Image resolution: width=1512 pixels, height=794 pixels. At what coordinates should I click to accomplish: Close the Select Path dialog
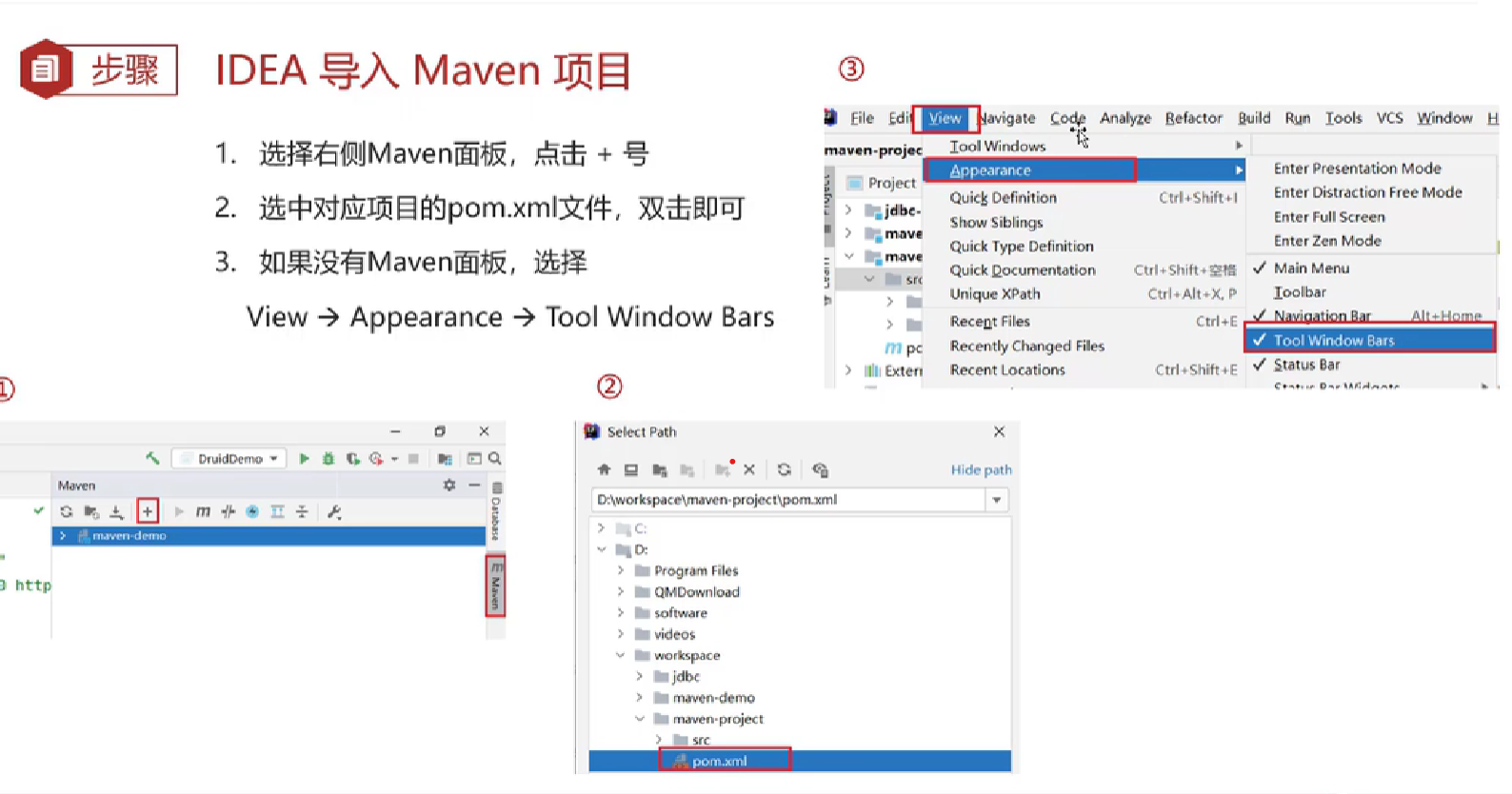pyautogui.click(x=999, y=431)
